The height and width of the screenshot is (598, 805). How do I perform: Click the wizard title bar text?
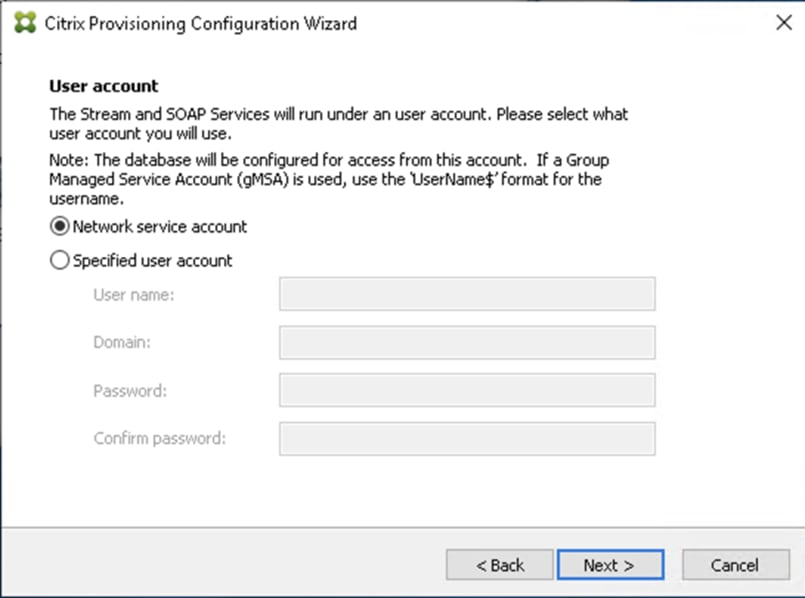[195, 23]
